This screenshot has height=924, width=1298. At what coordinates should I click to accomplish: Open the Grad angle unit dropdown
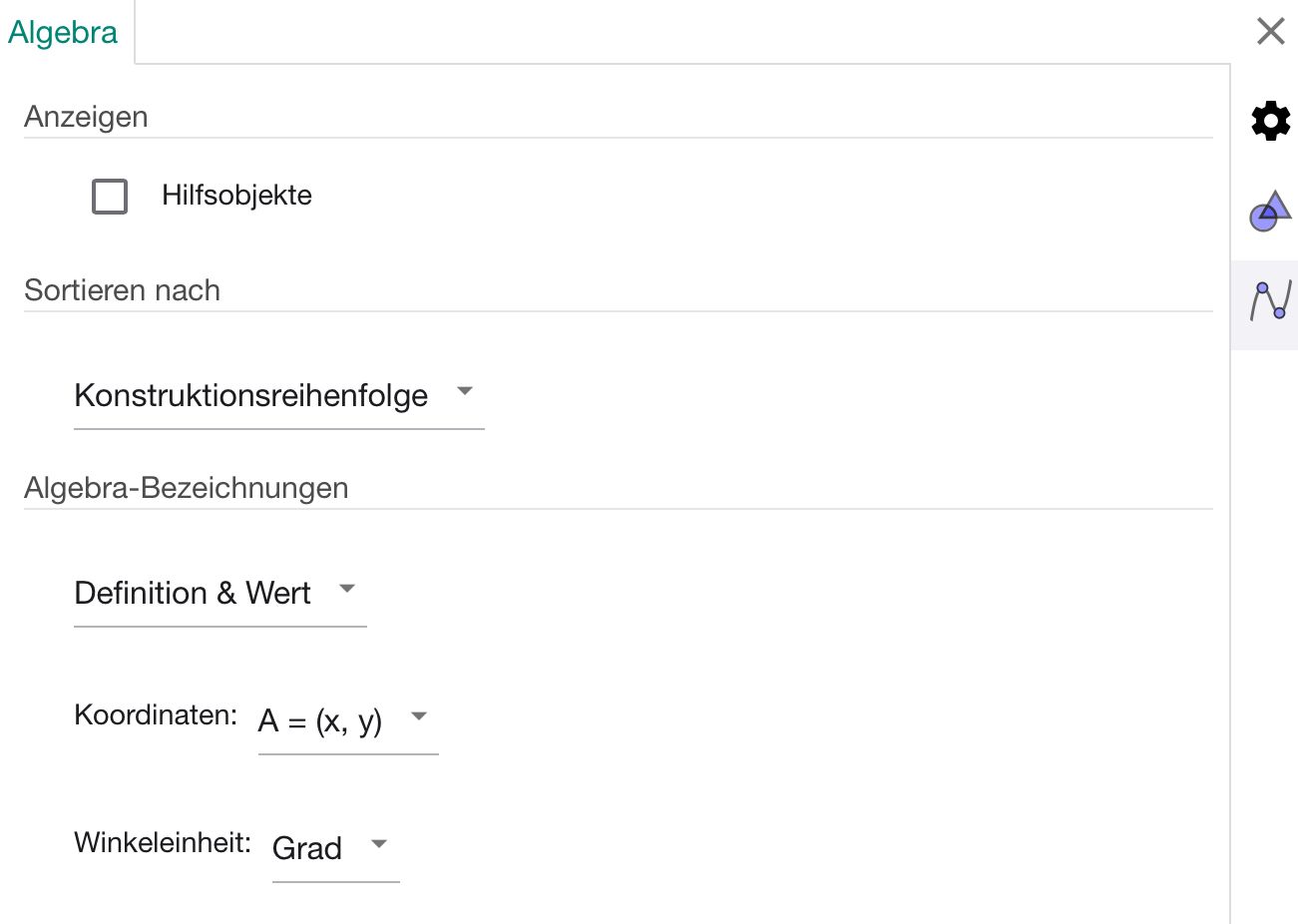335,849
